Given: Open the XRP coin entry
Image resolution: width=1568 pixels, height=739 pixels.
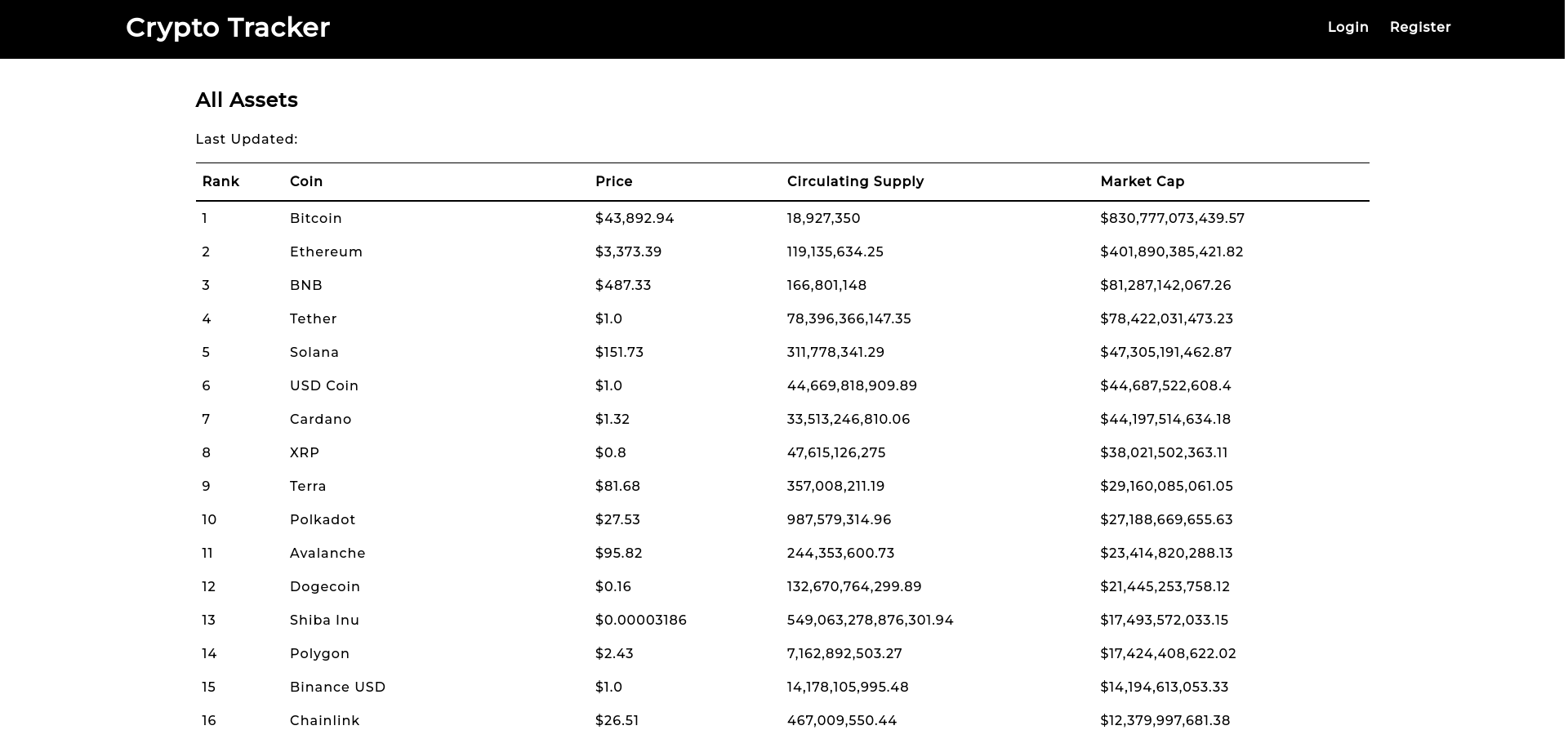Looking at the screenshot, I should (304, 452).
